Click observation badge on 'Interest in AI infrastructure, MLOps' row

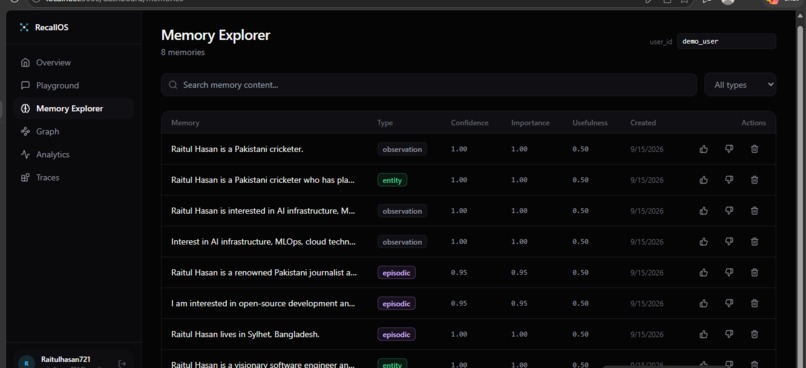(402, 242)
